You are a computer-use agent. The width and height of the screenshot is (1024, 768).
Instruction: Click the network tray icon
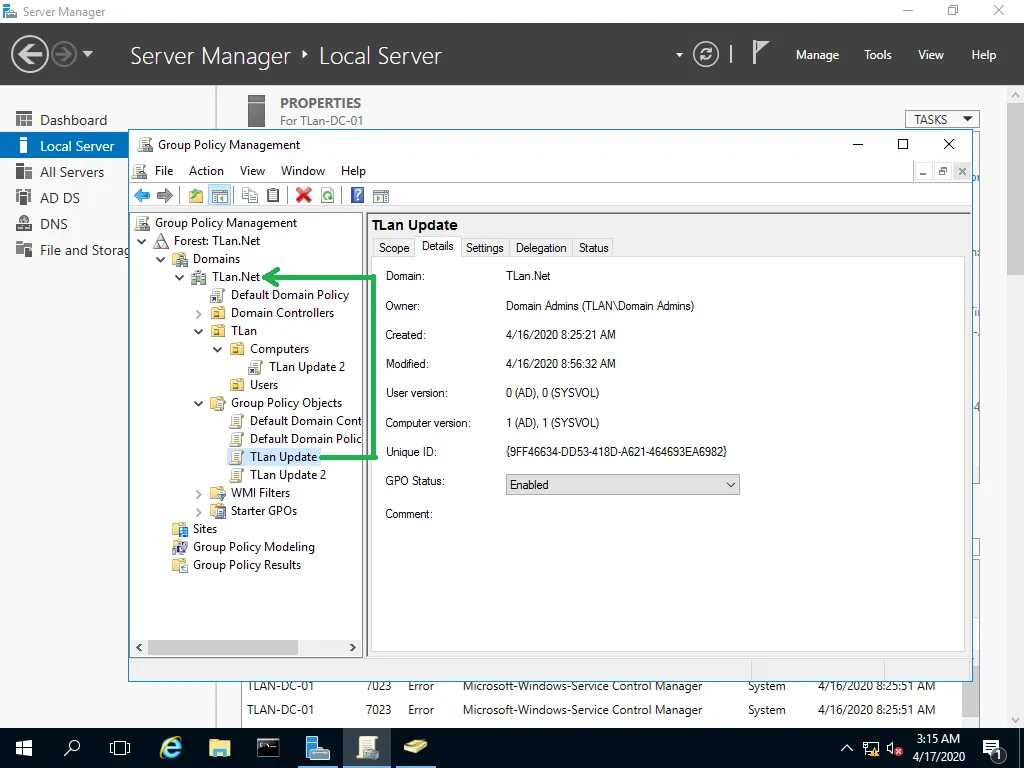871,749
